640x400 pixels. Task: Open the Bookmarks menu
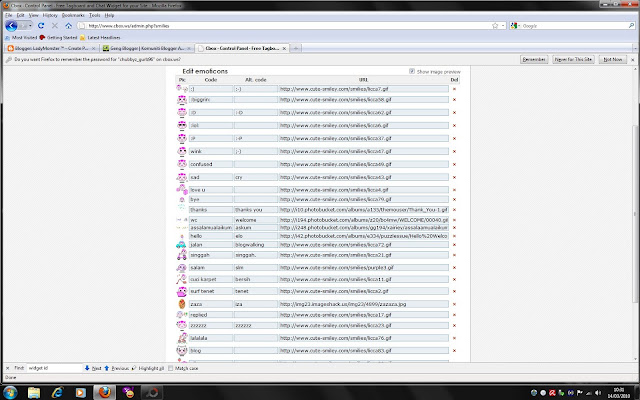(73, 15)
